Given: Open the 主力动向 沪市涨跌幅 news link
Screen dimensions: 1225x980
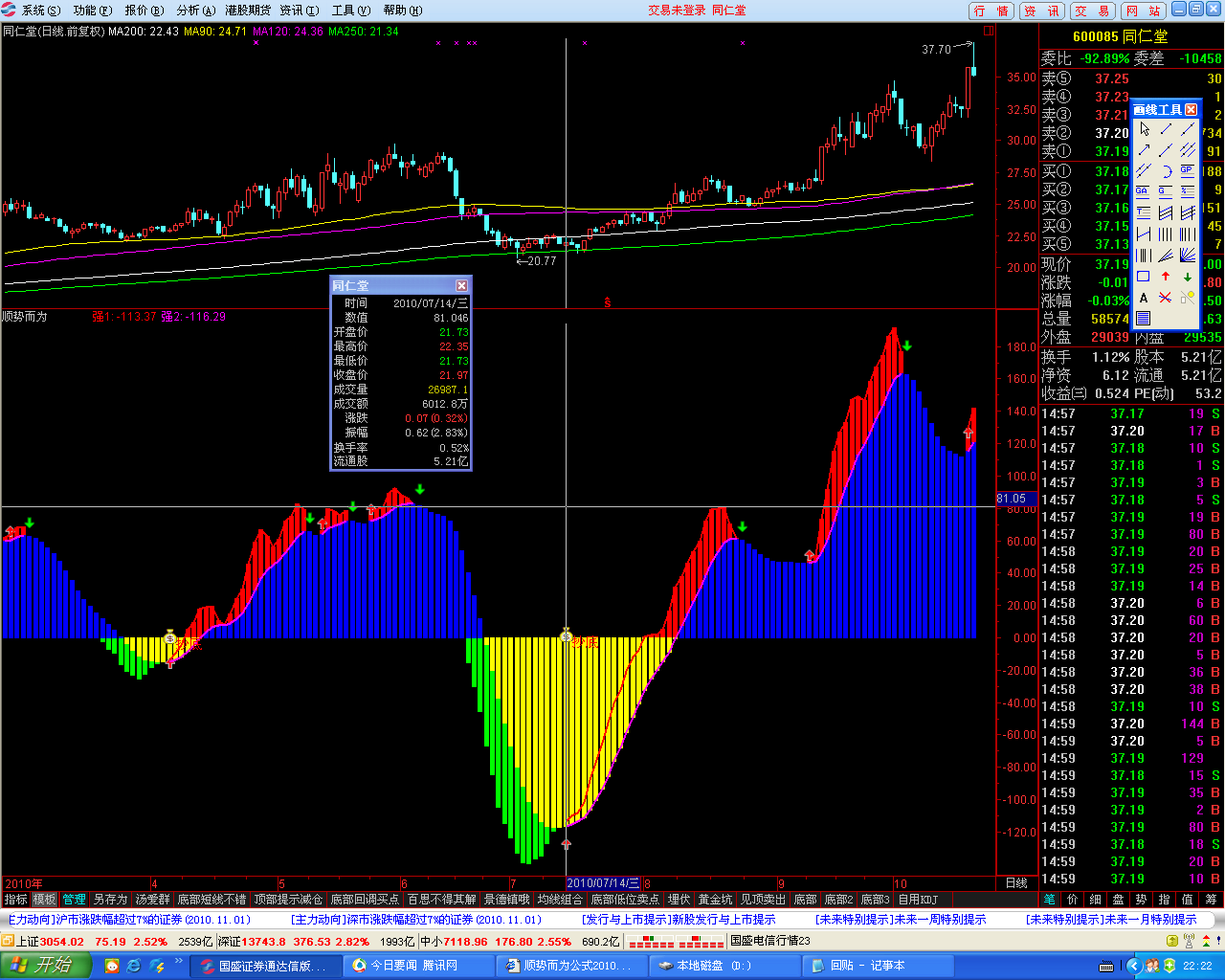Looking at the screenshot, I should 129,920.
